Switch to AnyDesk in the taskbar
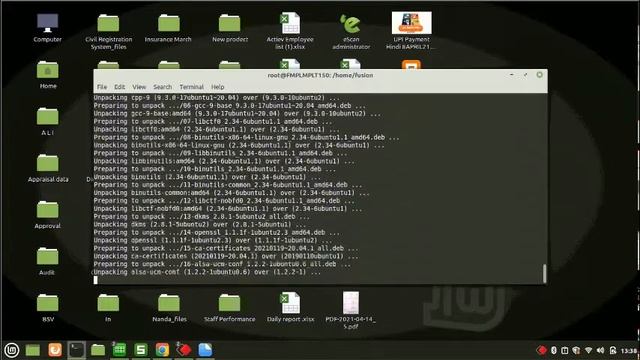 point(184,350)
